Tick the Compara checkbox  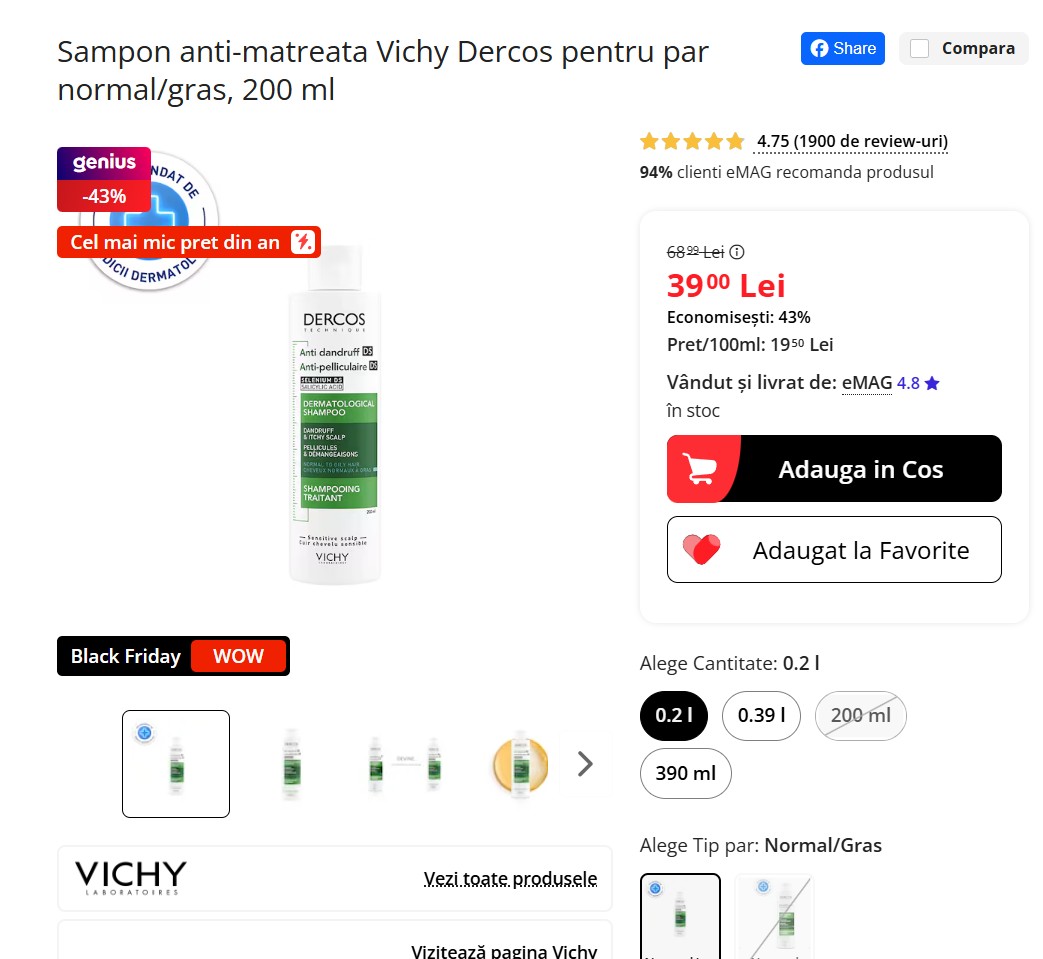(919, 49)
